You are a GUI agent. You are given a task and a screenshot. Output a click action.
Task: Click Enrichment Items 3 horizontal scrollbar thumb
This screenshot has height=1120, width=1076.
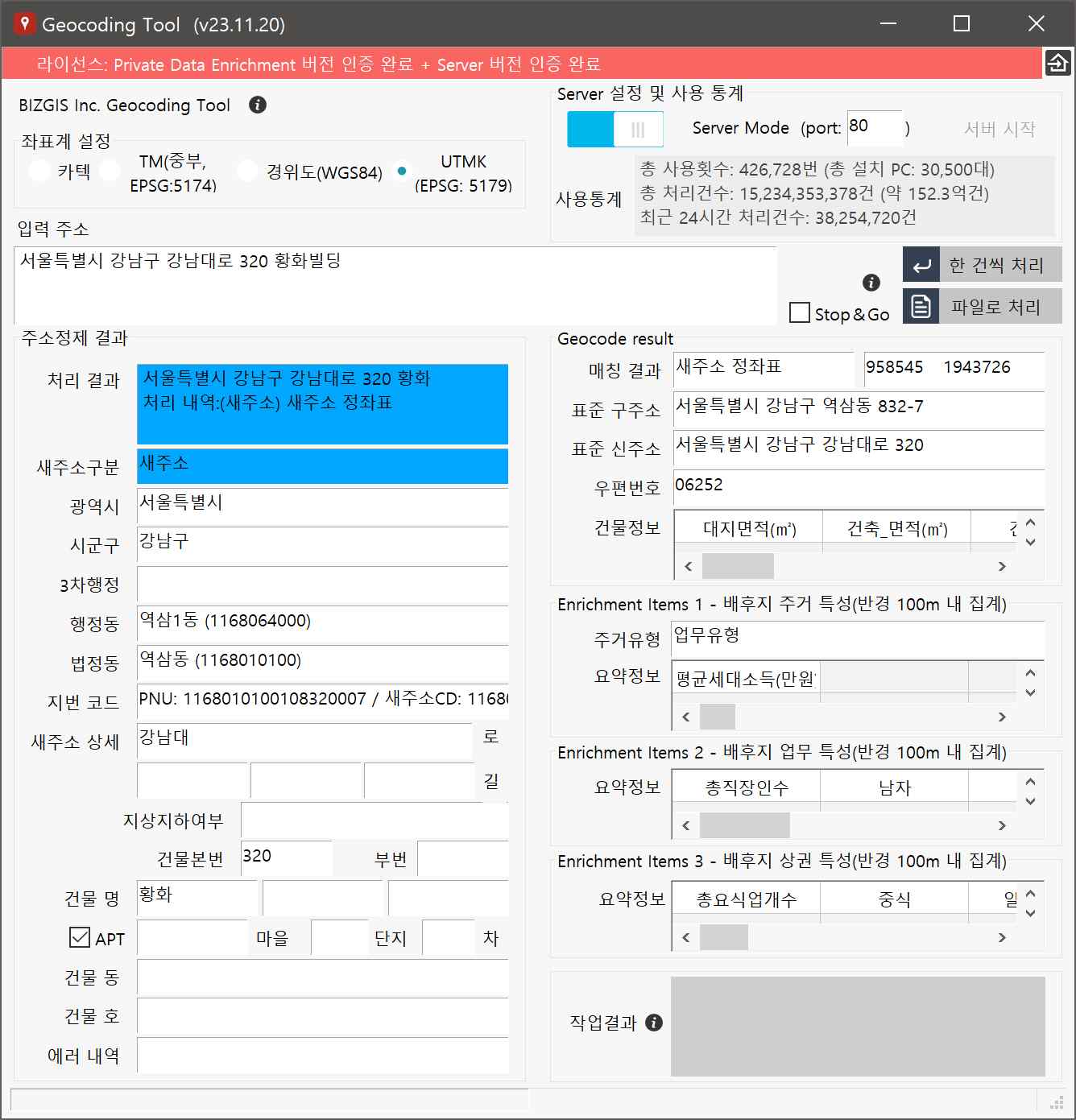pos(724,937)
